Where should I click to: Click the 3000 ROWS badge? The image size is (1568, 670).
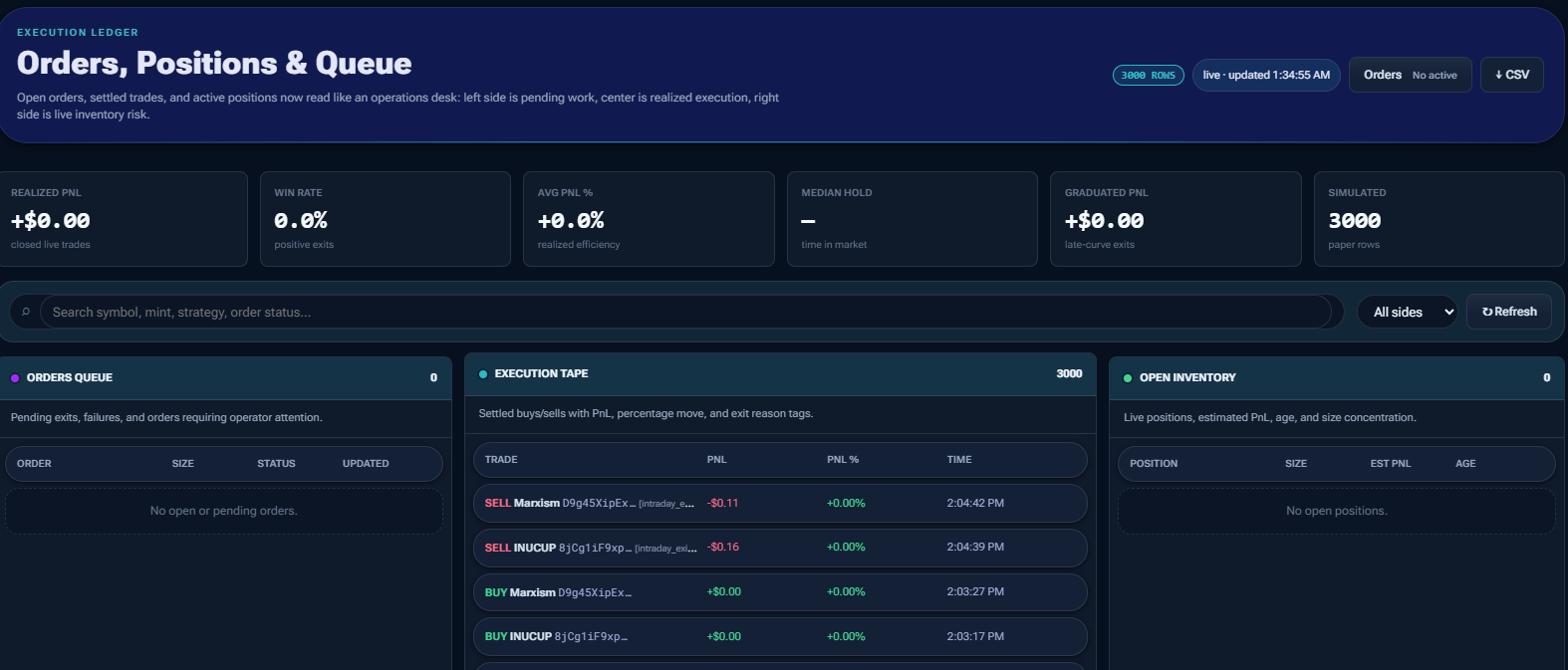(1148, 75)
